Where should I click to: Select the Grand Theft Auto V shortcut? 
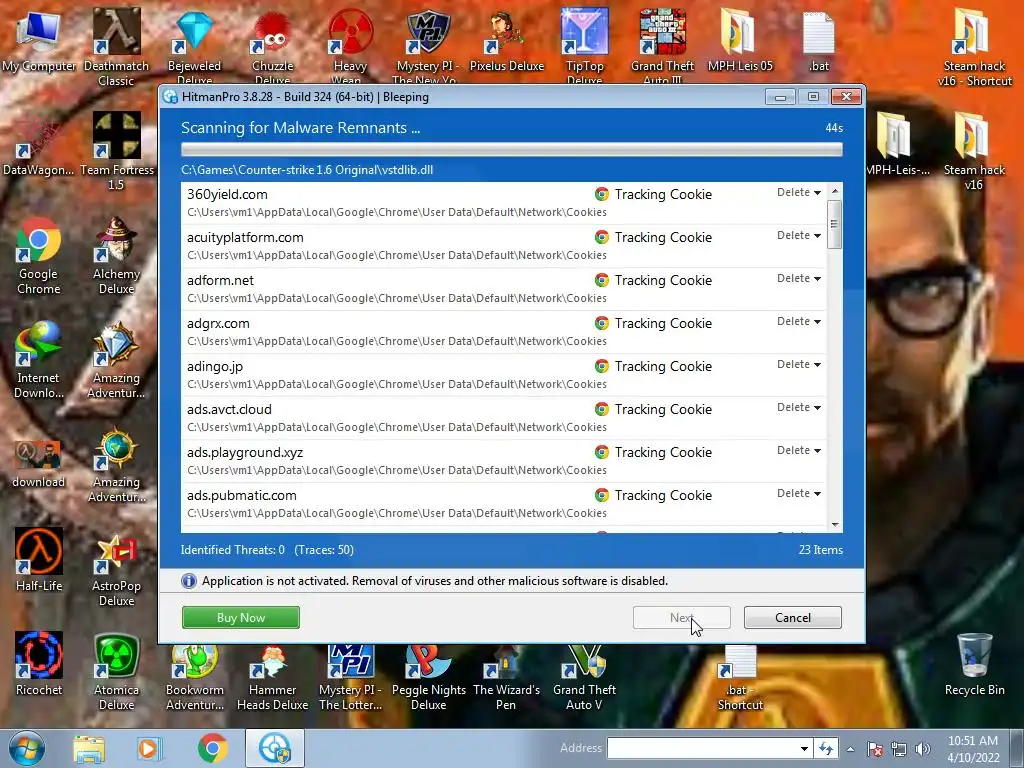pos(584,678)
